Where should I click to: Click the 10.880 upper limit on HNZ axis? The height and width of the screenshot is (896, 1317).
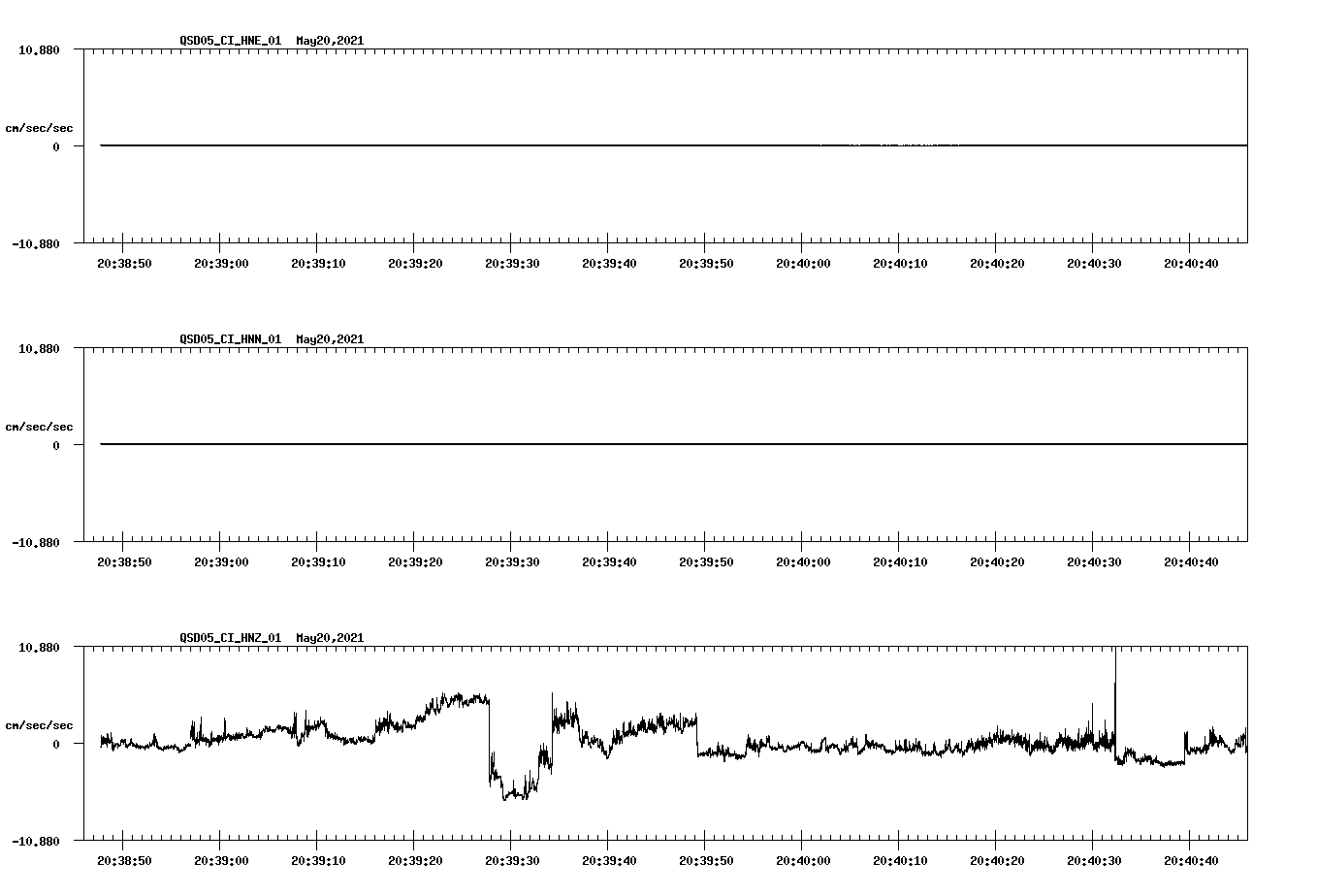click(x=39, y=647)
